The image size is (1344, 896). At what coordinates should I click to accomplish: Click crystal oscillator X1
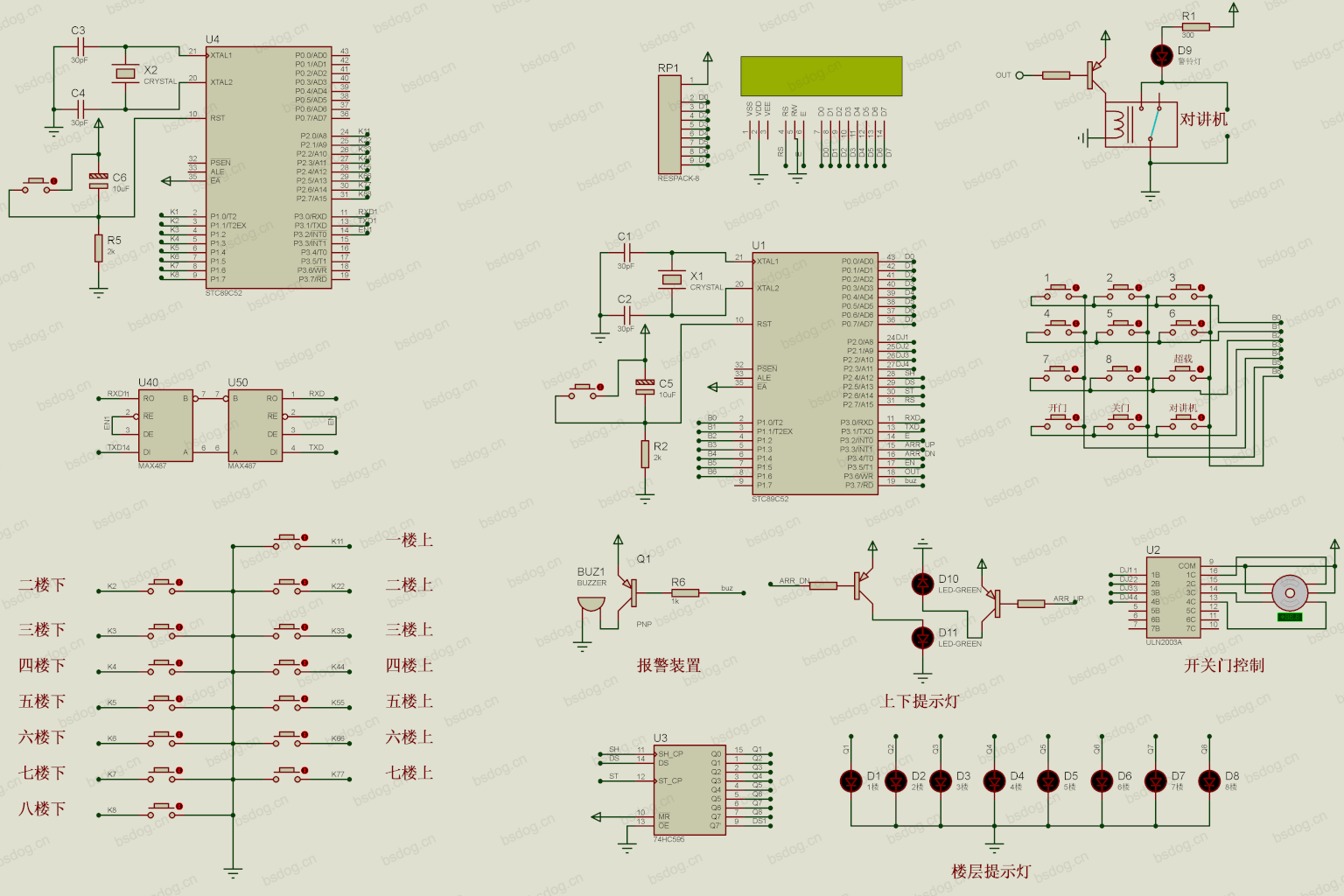671,279
